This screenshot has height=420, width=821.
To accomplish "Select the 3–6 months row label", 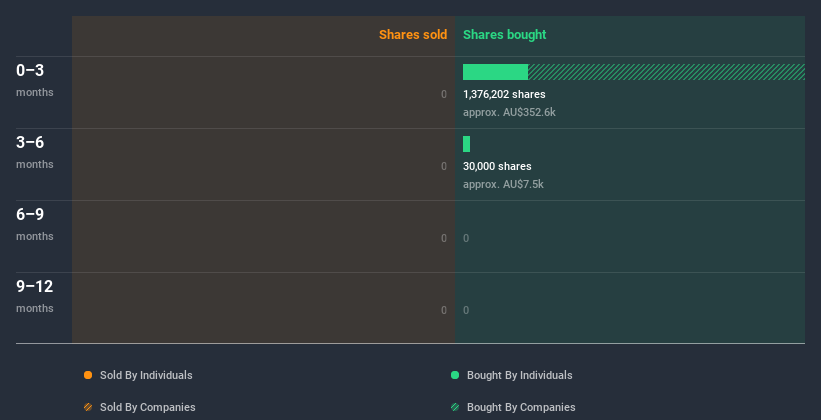I will [x=35, y=152].
